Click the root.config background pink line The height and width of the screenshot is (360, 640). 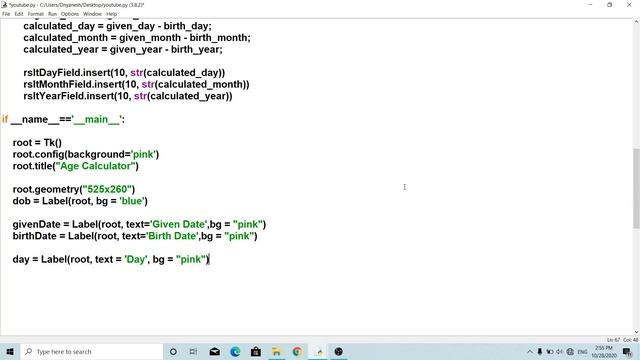[x=86, y=154]
